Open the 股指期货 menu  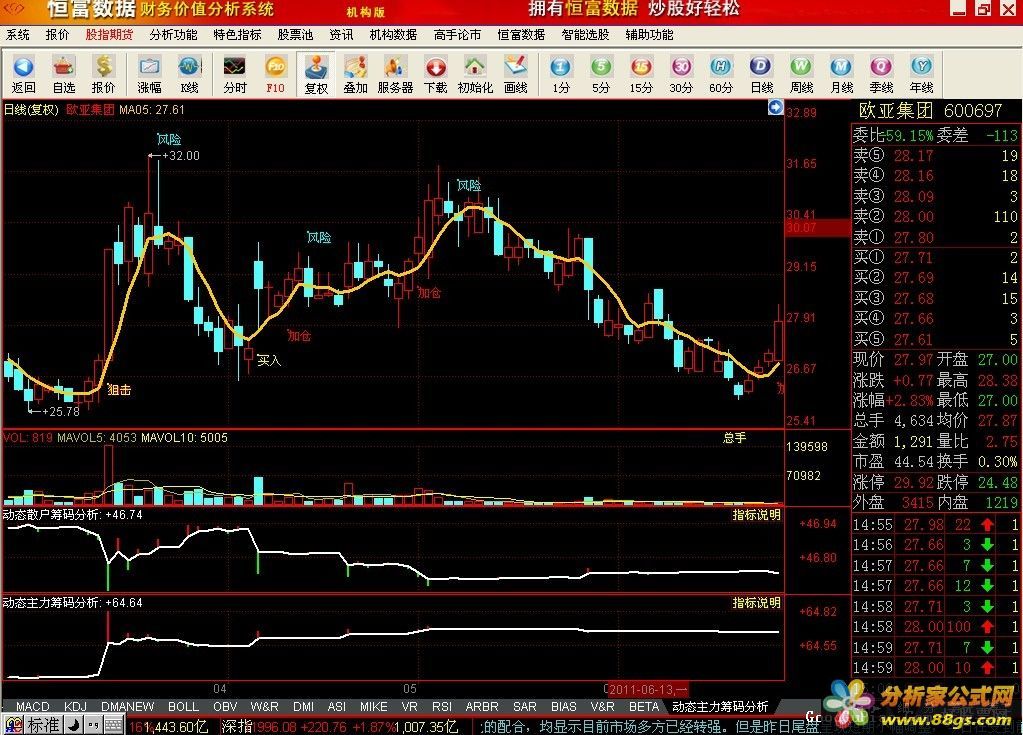pos(109,35)
